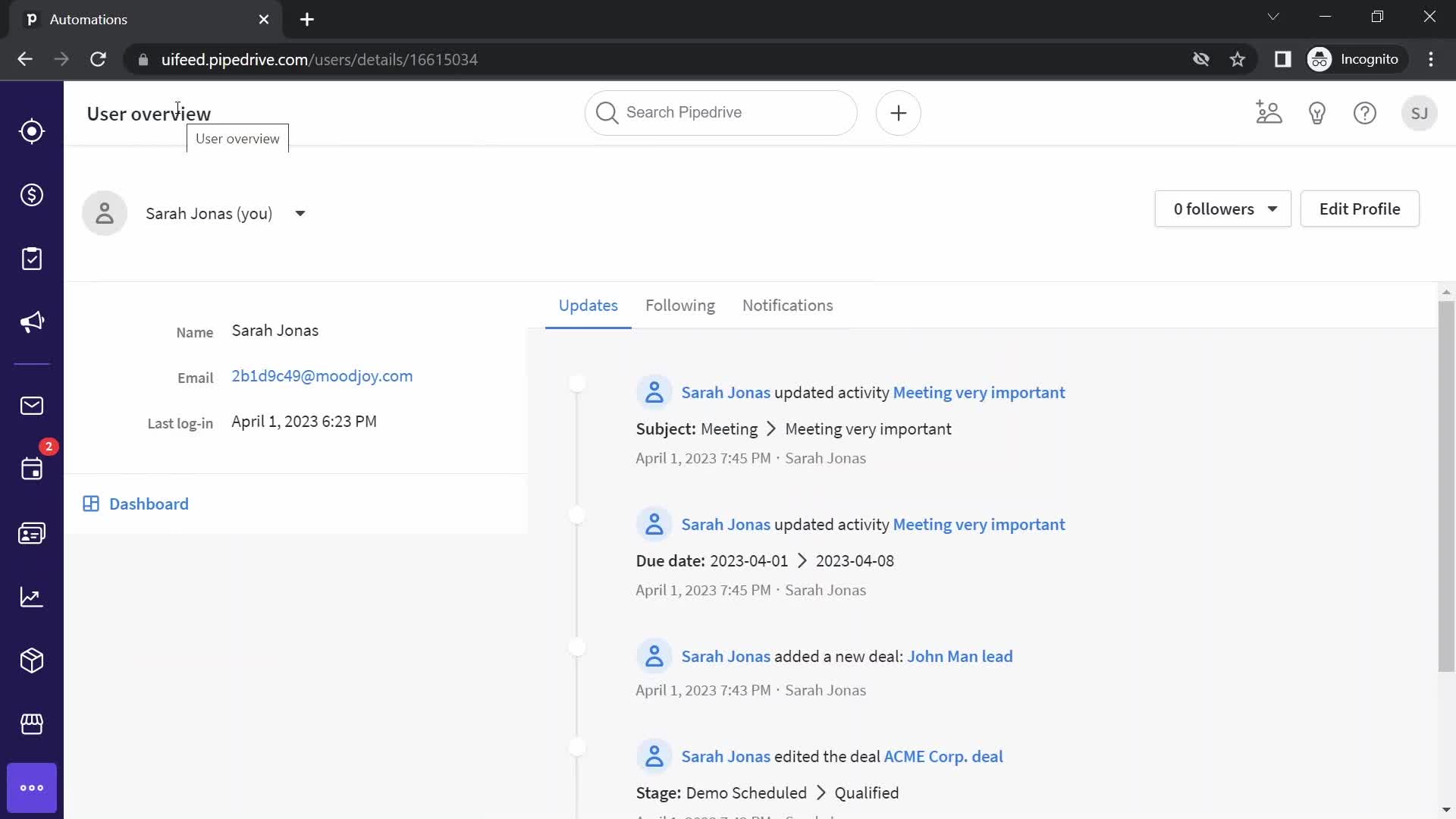Click the search input field

tap(721, 112)
